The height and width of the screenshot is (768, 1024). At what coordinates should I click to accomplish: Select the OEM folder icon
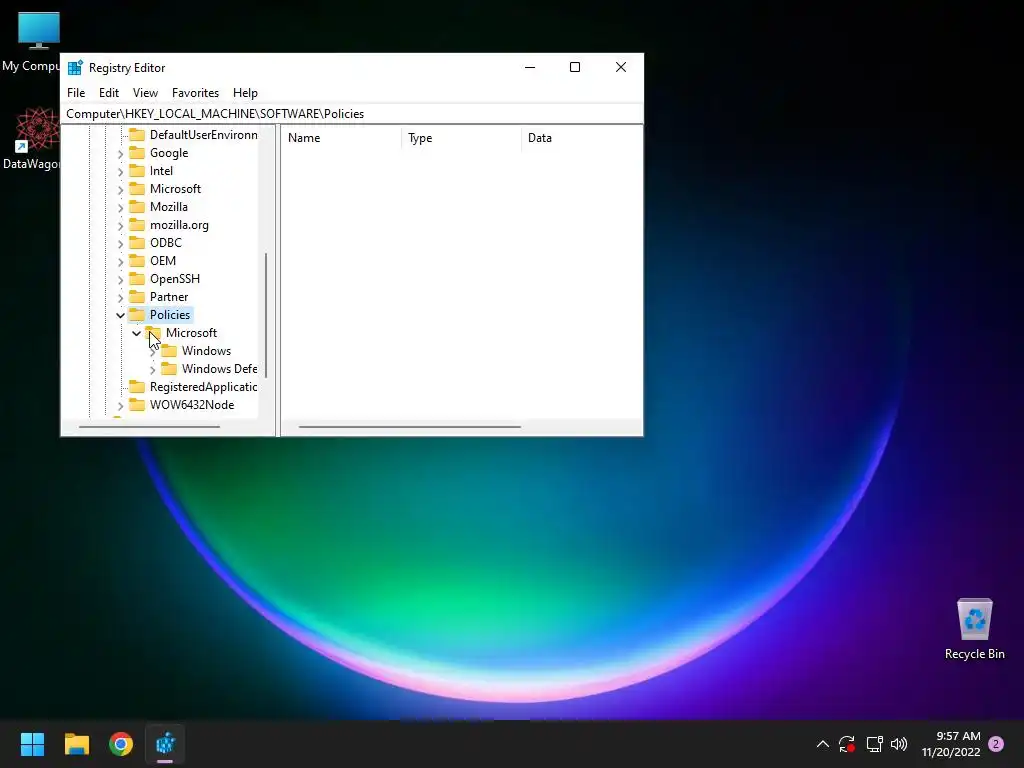coord(136,261)
